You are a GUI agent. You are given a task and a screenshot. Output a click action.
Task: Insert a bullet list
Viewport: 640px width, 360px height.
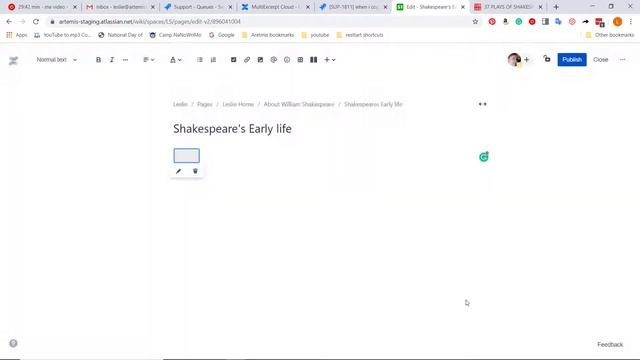click(x=200, y=60)
